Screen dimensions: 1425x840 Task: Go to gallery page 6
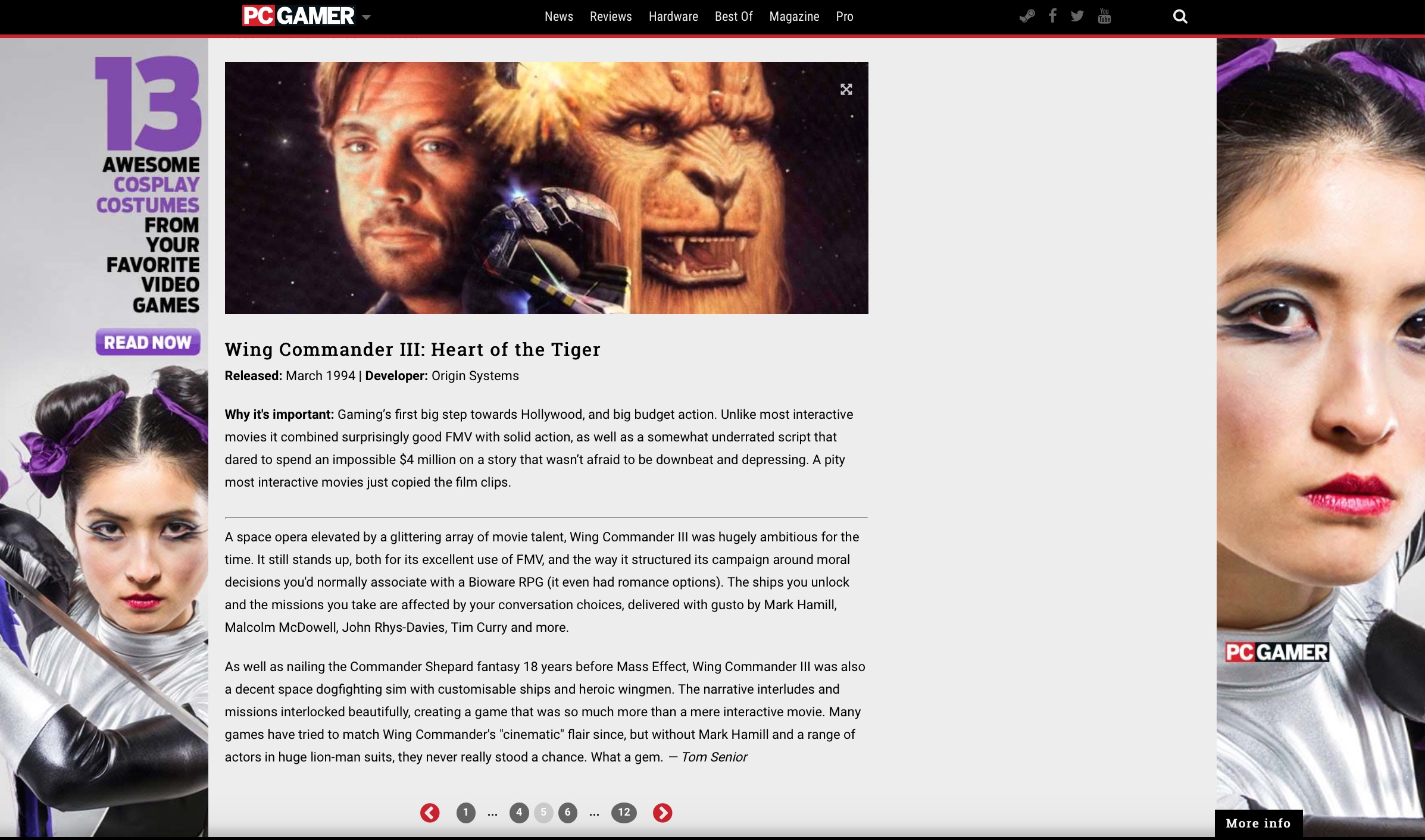tap(567, 813)
